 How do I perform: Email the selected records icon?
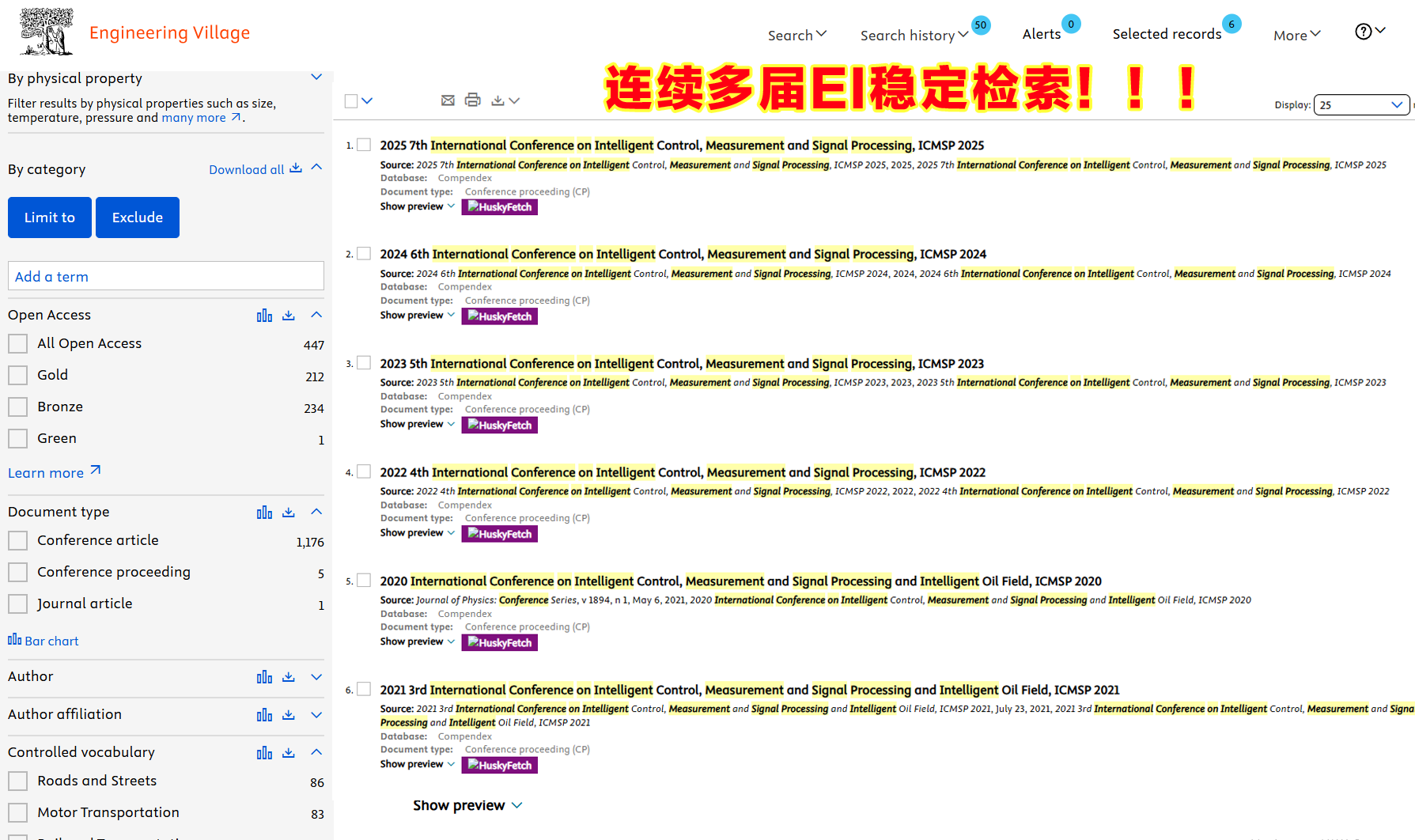(x=448, y=100)
